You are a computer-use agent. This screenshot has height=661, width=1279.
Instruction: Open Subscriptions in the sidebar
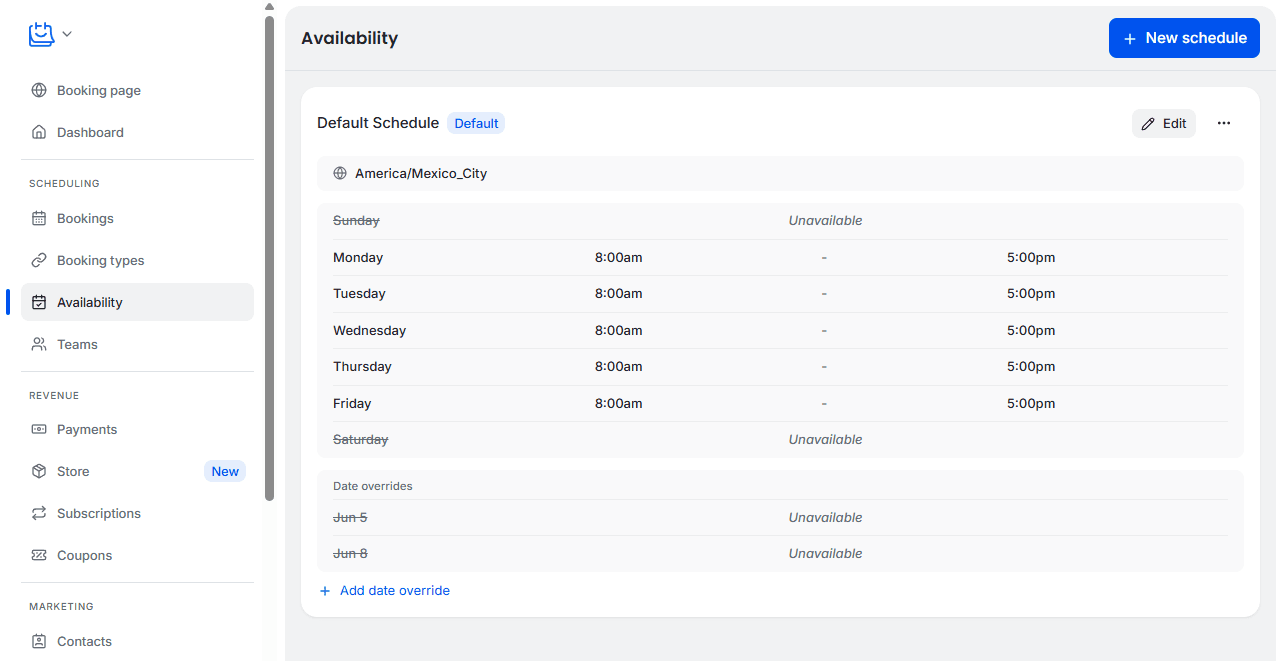pyautogui.click(x=137, y=513)
